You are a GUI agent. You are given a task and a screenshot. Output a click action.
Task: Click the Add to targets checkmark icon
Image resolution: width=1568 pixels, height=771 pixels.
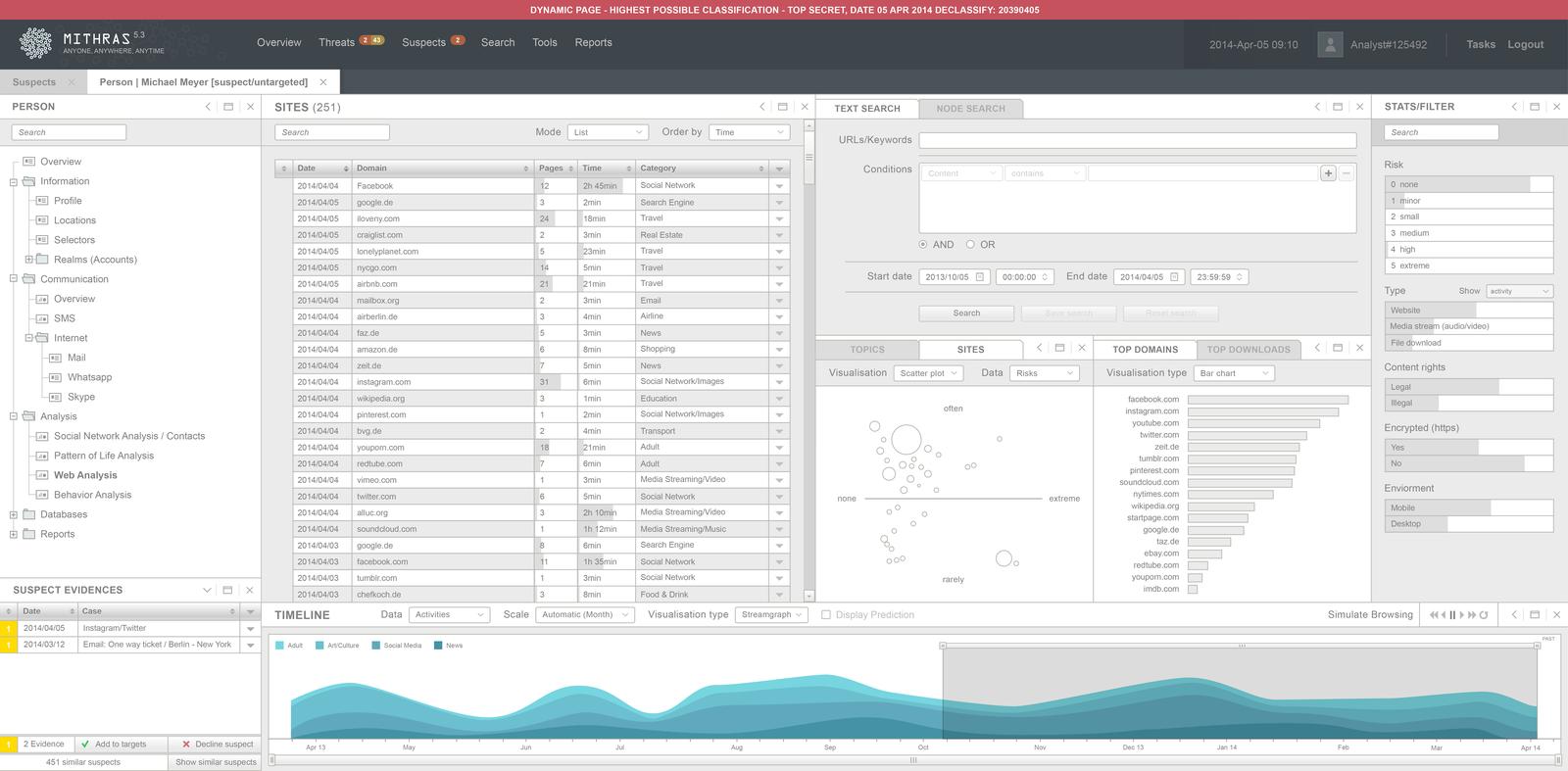pyautogui.click(x=85, y=745)
